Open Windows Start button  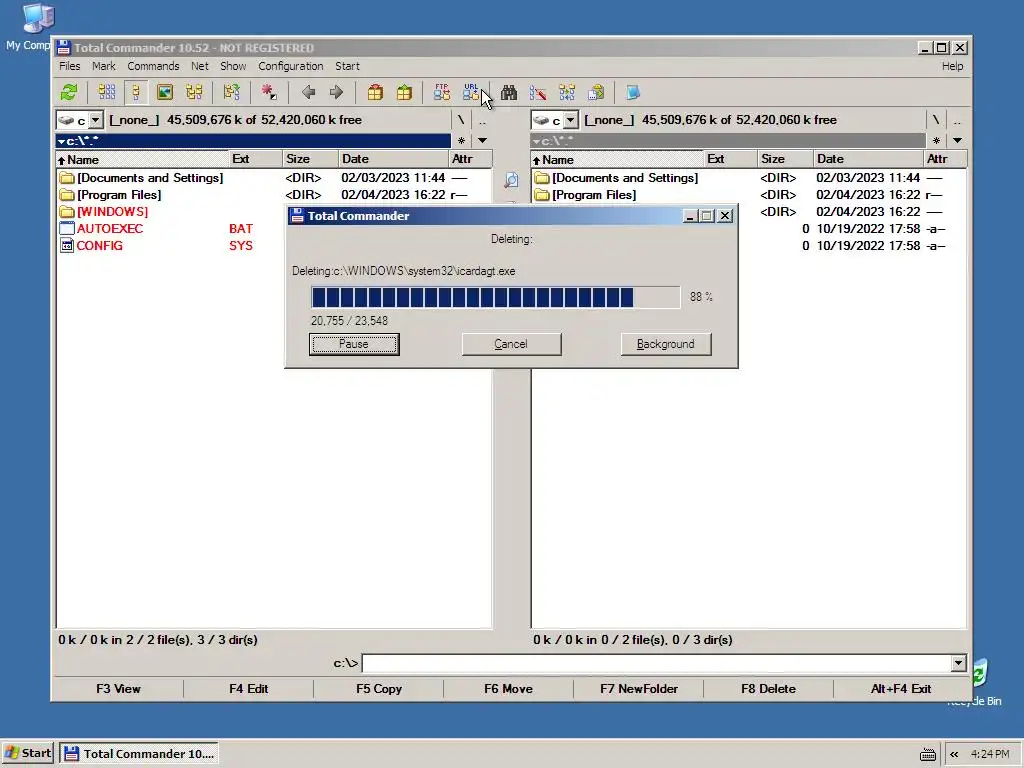[x=28, y=753]
